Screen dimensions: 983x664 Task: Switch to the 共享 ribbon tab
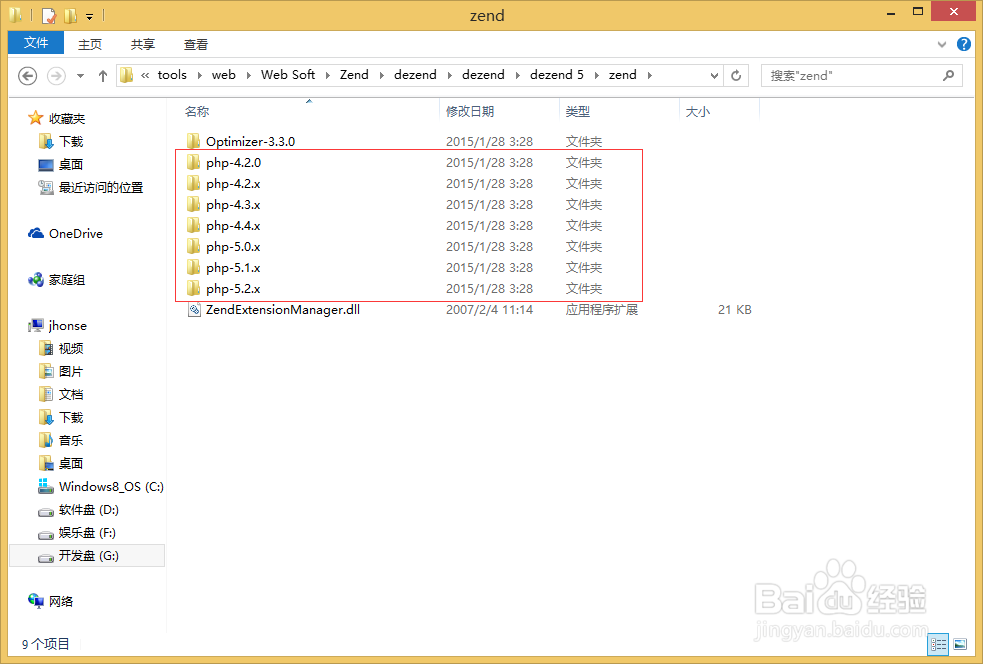(143, 45)
